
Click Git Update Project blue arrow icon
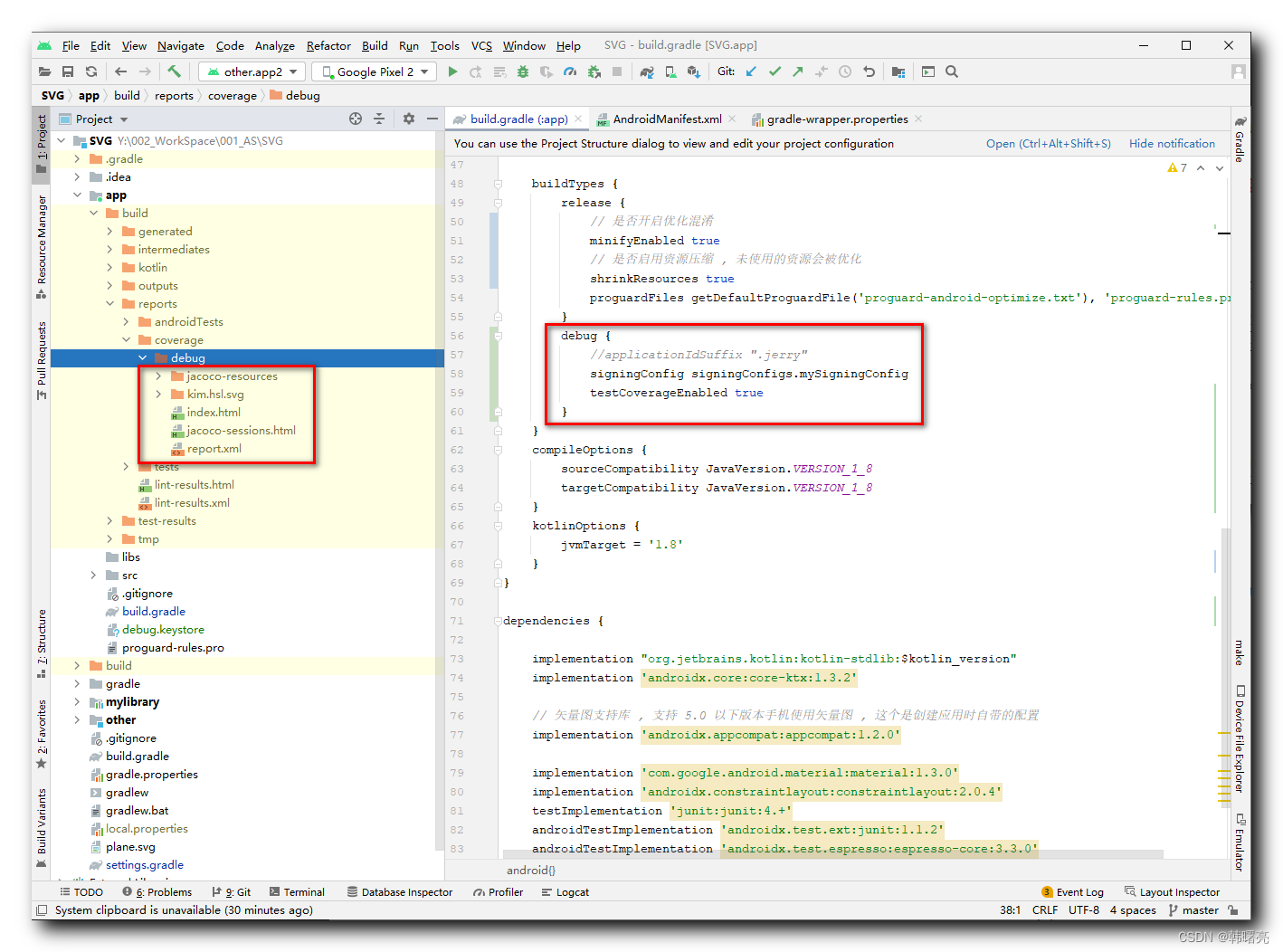tap(751, 71)
